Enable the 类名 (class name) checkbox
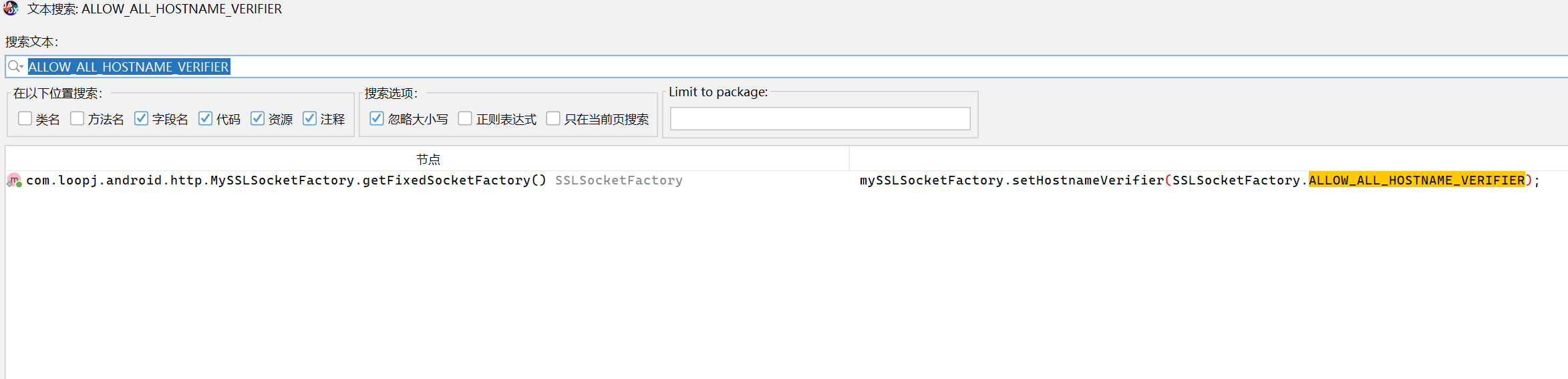 click(25, 119)
